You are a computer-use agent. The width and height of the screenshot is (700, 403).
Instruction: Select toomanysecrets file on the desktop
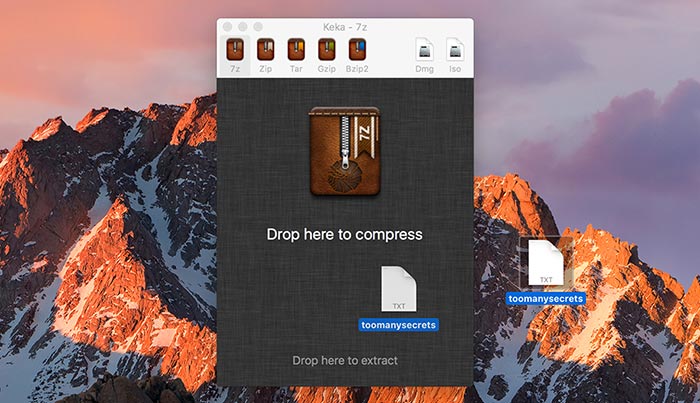(546, 262)
